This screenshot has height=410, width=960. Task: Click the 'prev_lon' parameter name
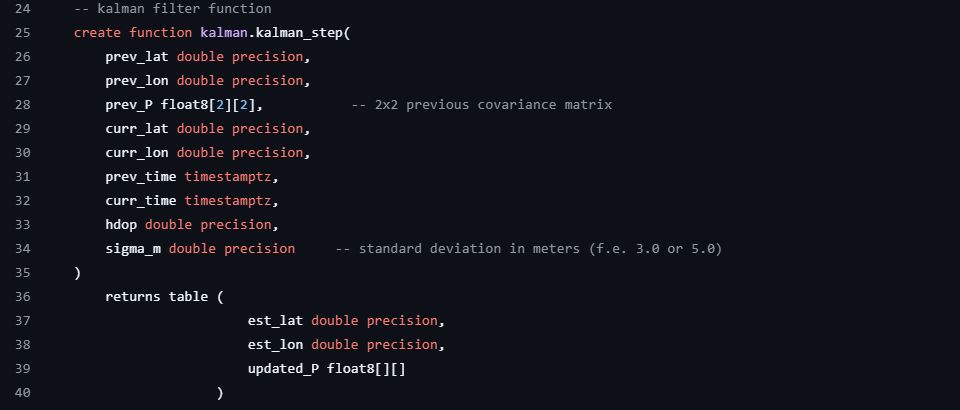point(137,80)
